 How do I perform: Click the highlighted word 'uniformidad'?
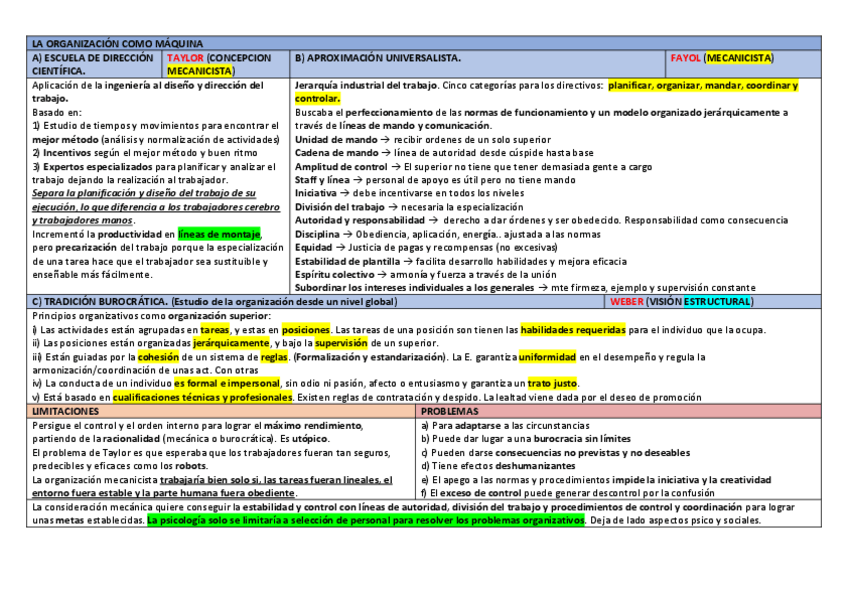click(547, 356)
